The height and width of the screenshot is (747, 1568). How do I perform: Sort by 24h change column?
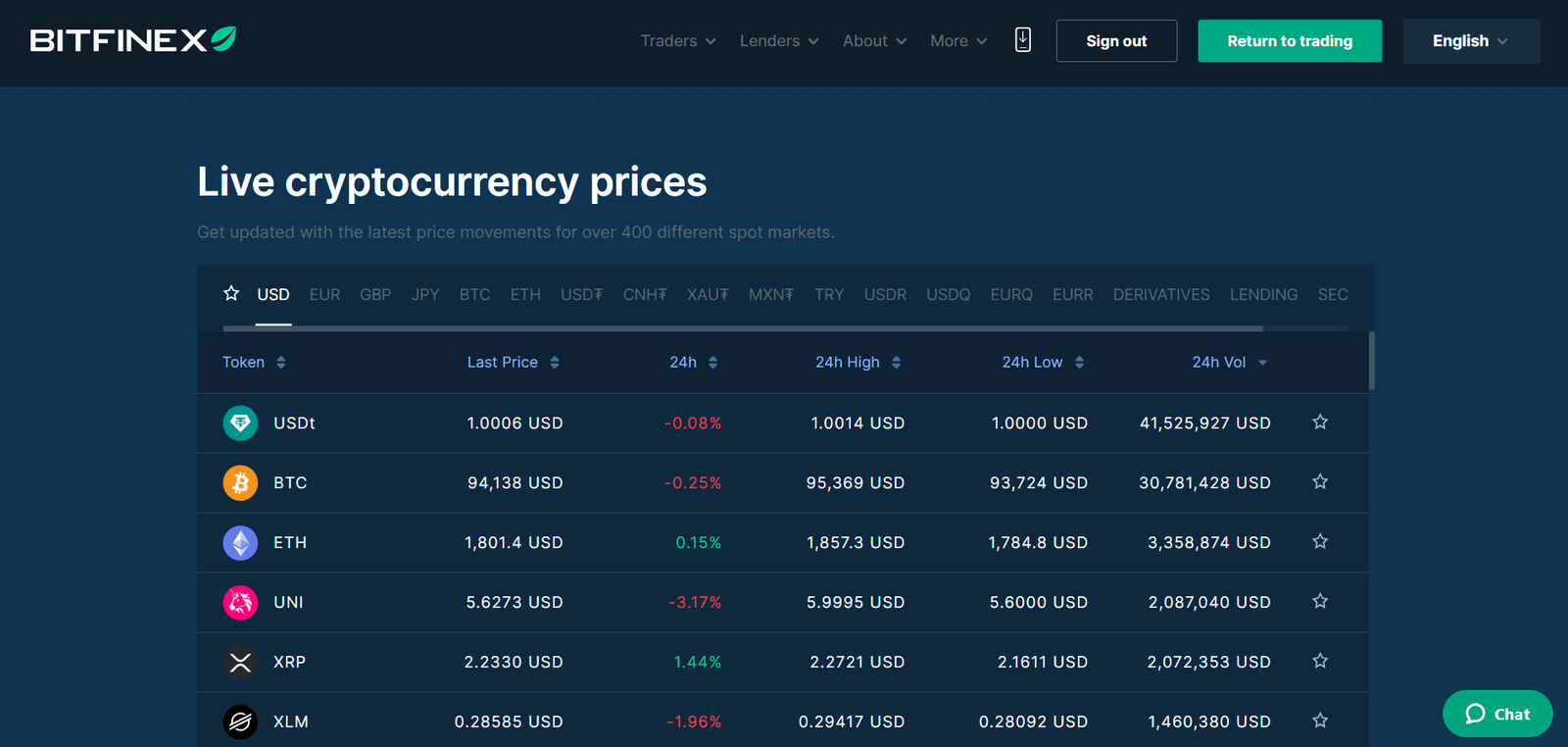[694, 362]
